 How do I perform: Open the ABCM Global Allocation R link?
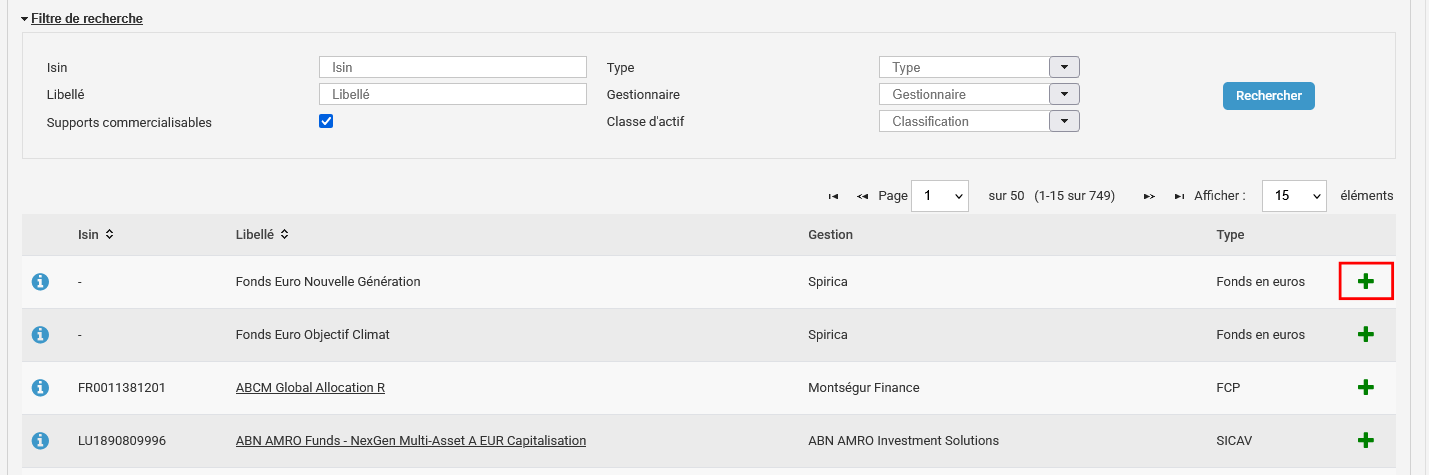point(310,388)
